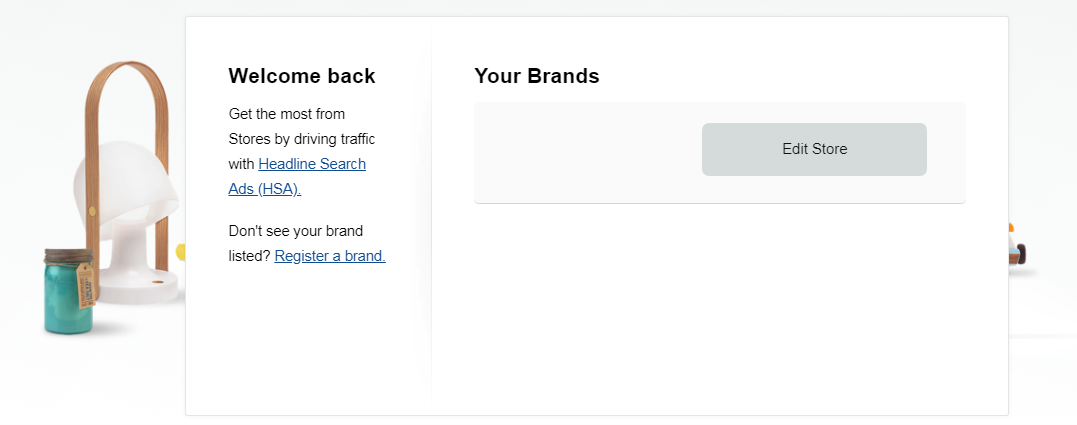Select the Your Brands heading

[536, 76]
